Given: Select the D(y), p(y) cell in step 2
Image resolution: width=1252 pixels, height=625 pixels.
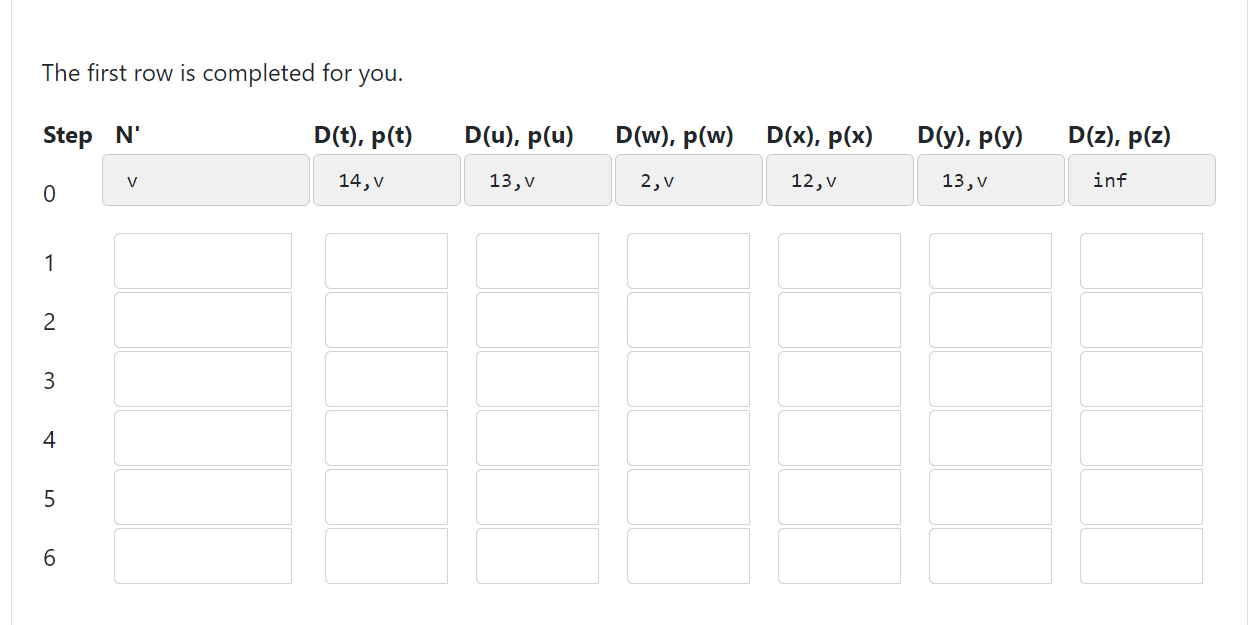Looking at the screenshot, I should coord(990,320).
